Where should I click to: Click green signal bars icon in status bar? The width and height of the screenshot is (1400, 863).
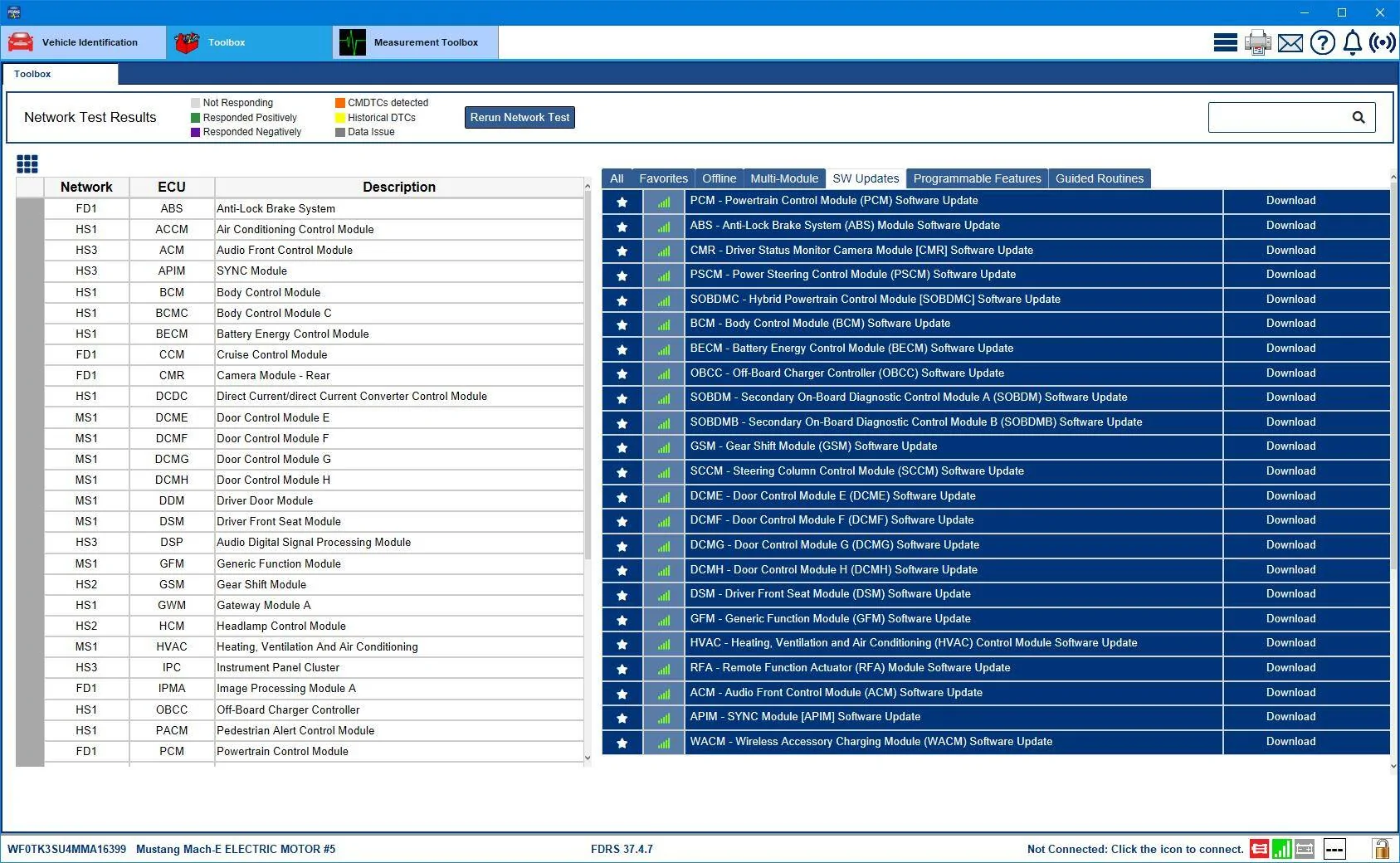click(x=1281, y=849)
